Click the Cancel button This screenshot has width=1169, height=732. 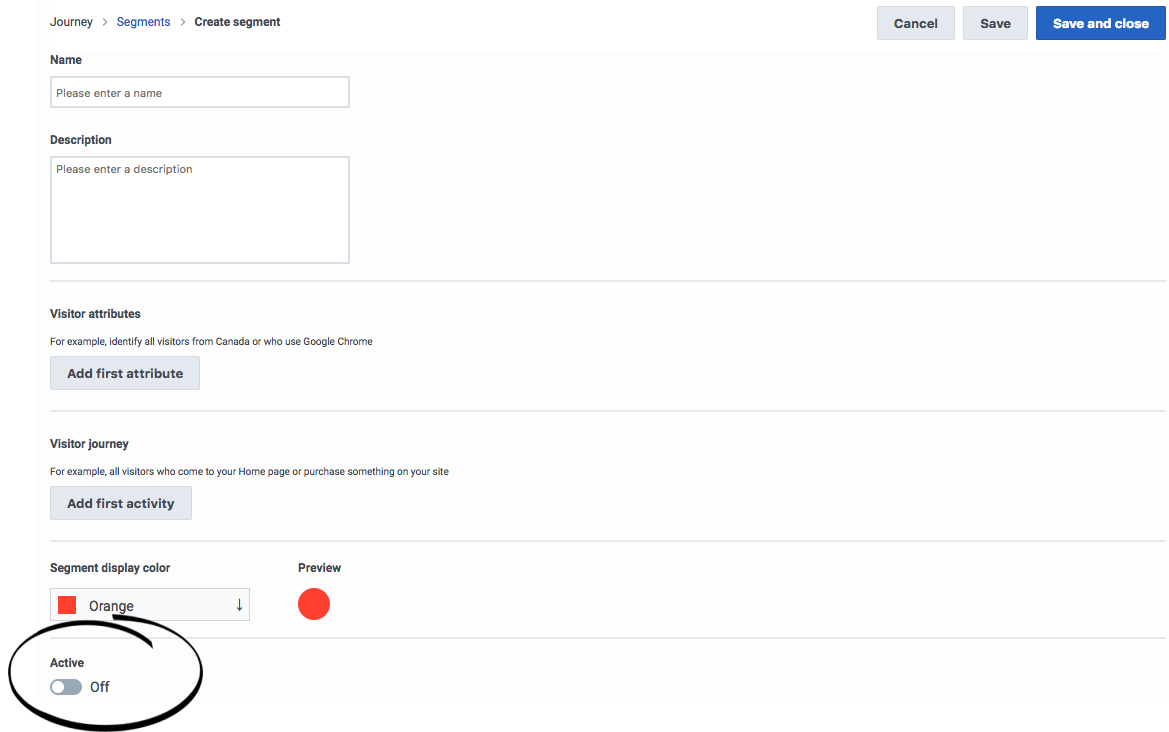pyautogui.click(x=916, y=23)
